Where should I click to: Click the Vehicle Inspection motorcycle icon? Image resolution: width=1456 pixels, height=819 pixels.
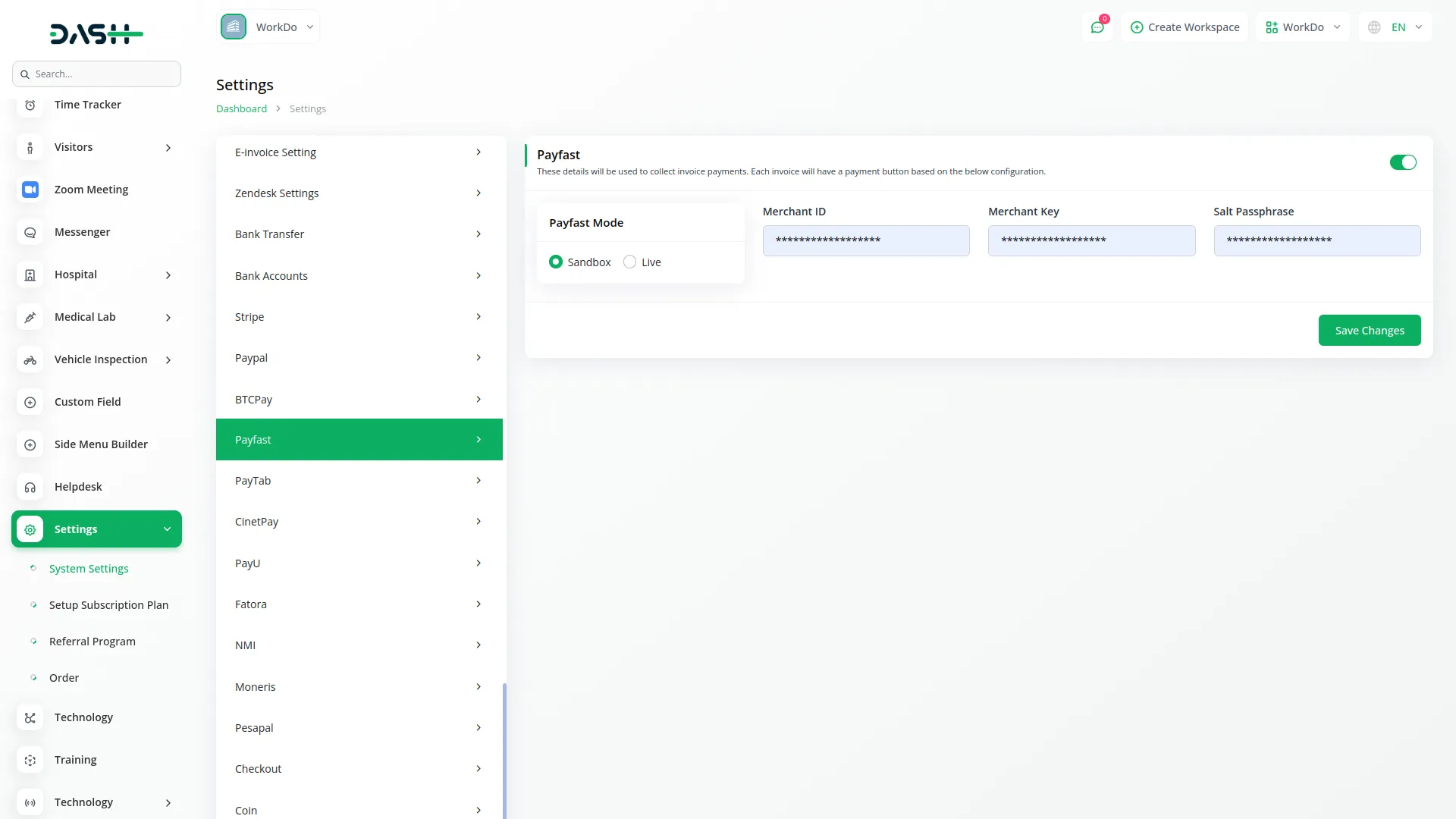[x=30, y=359]
